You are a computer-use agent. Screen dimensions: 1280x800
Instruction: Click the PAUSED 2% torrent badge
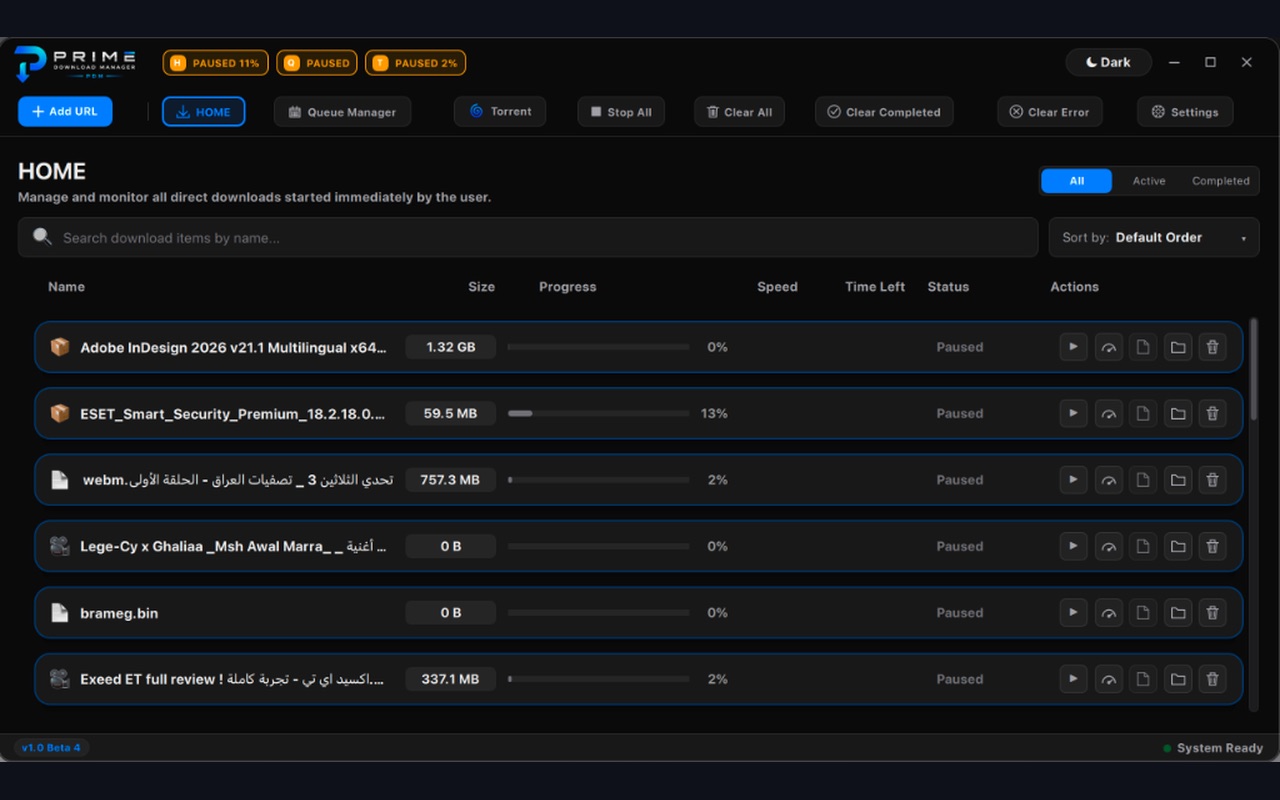coord(415,63)
